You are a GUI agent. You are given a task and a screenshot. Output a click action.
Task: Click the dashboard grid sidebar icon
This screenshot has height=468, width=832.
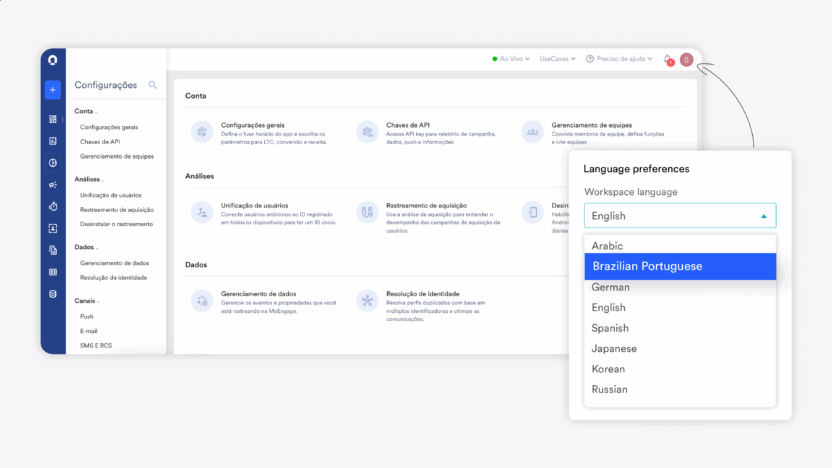point(52,119)
